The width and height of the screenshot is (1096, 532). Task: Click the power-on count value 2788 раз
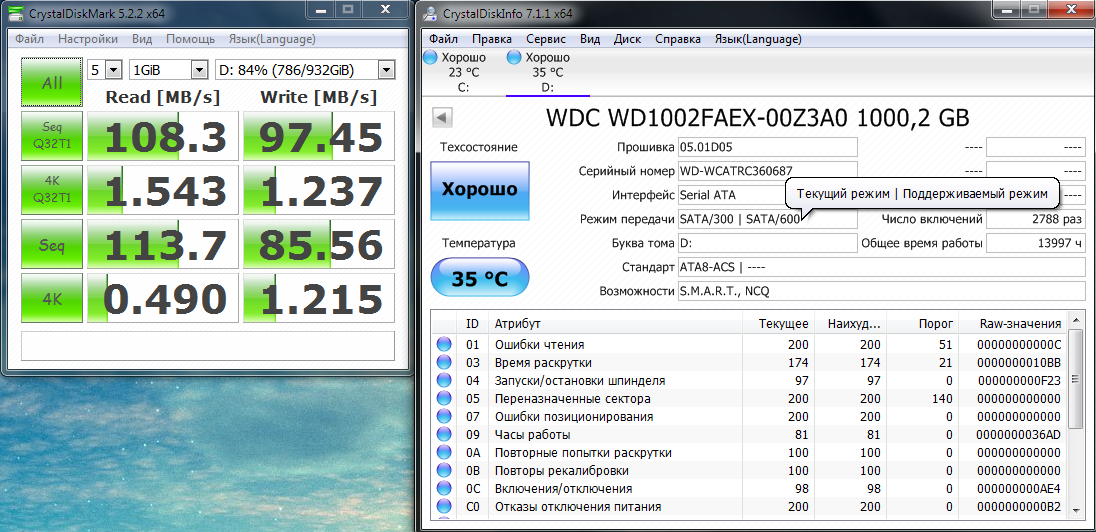[x=1035, y=219]
